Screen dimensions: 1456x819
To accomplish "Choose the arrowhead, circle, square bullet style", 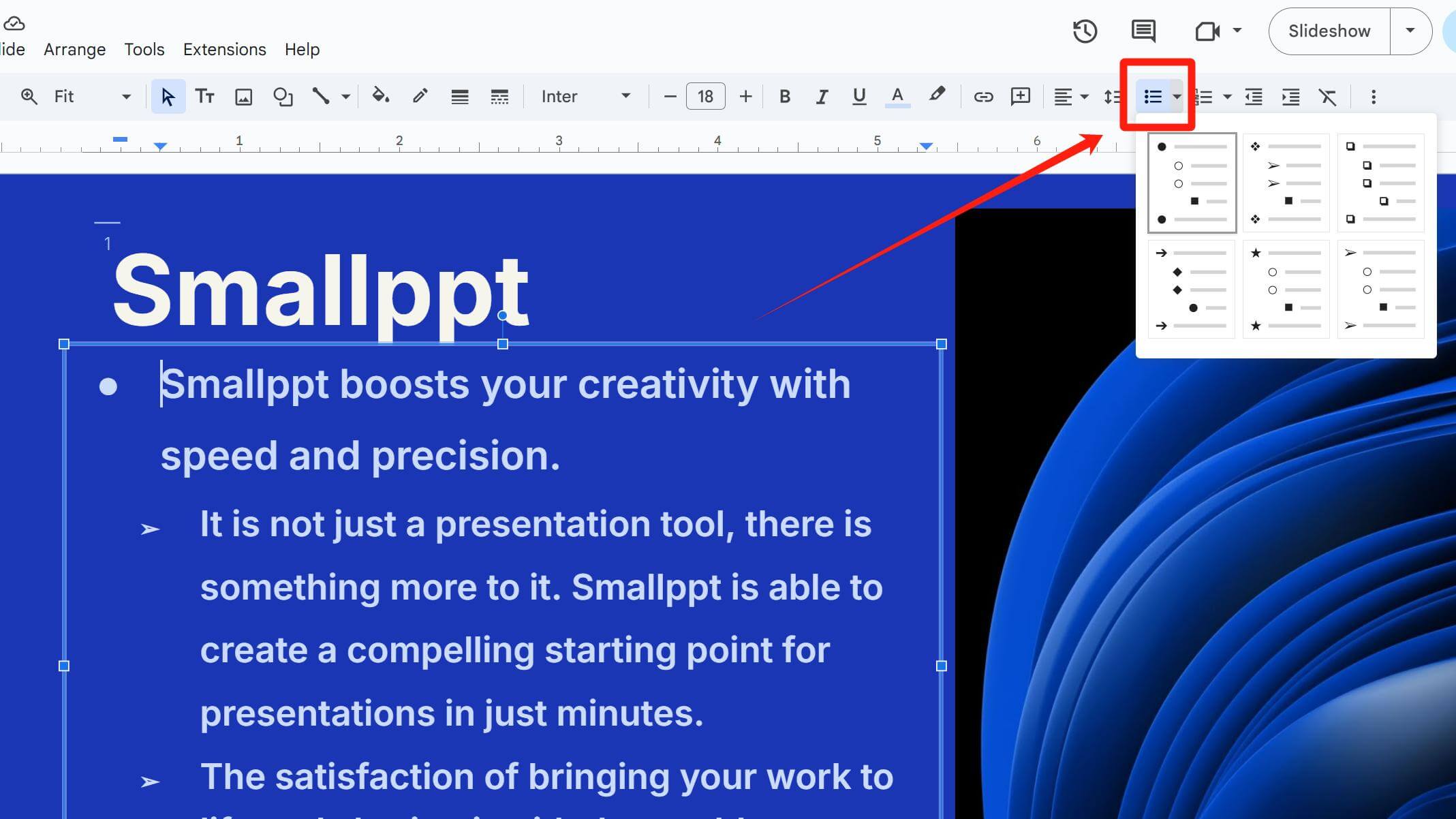I will pyautogui.click(x=1381, y=289).
